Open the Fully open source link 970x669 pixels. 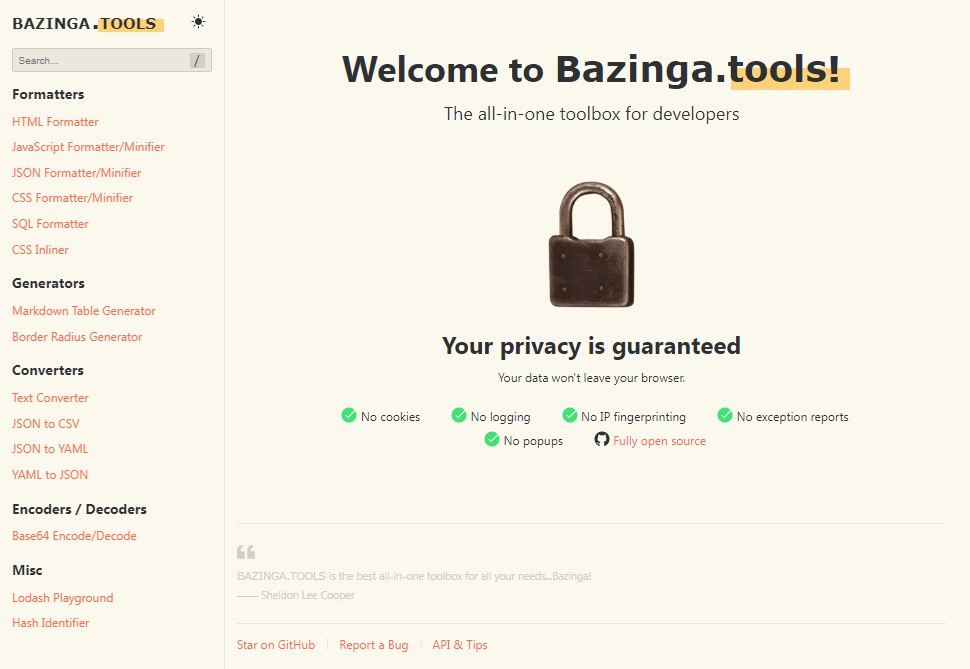659,441
